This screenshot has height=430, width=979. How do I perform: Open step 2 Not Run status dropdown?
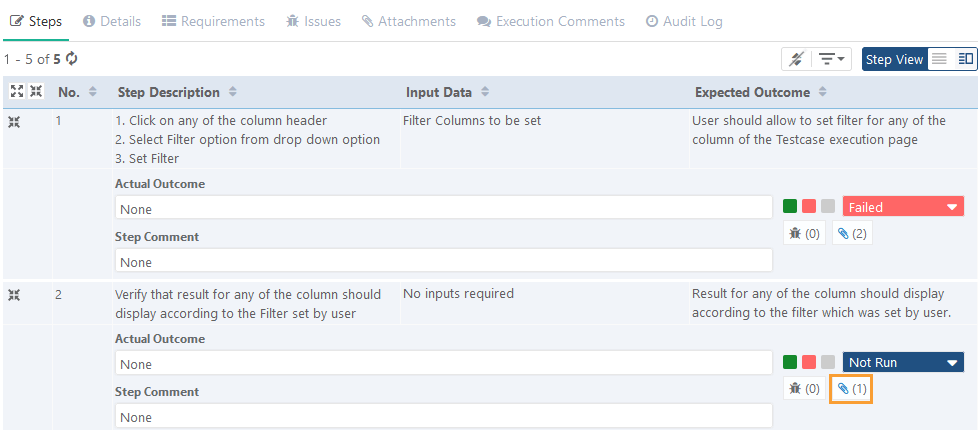pyautogui.click(x=903, y=362)
